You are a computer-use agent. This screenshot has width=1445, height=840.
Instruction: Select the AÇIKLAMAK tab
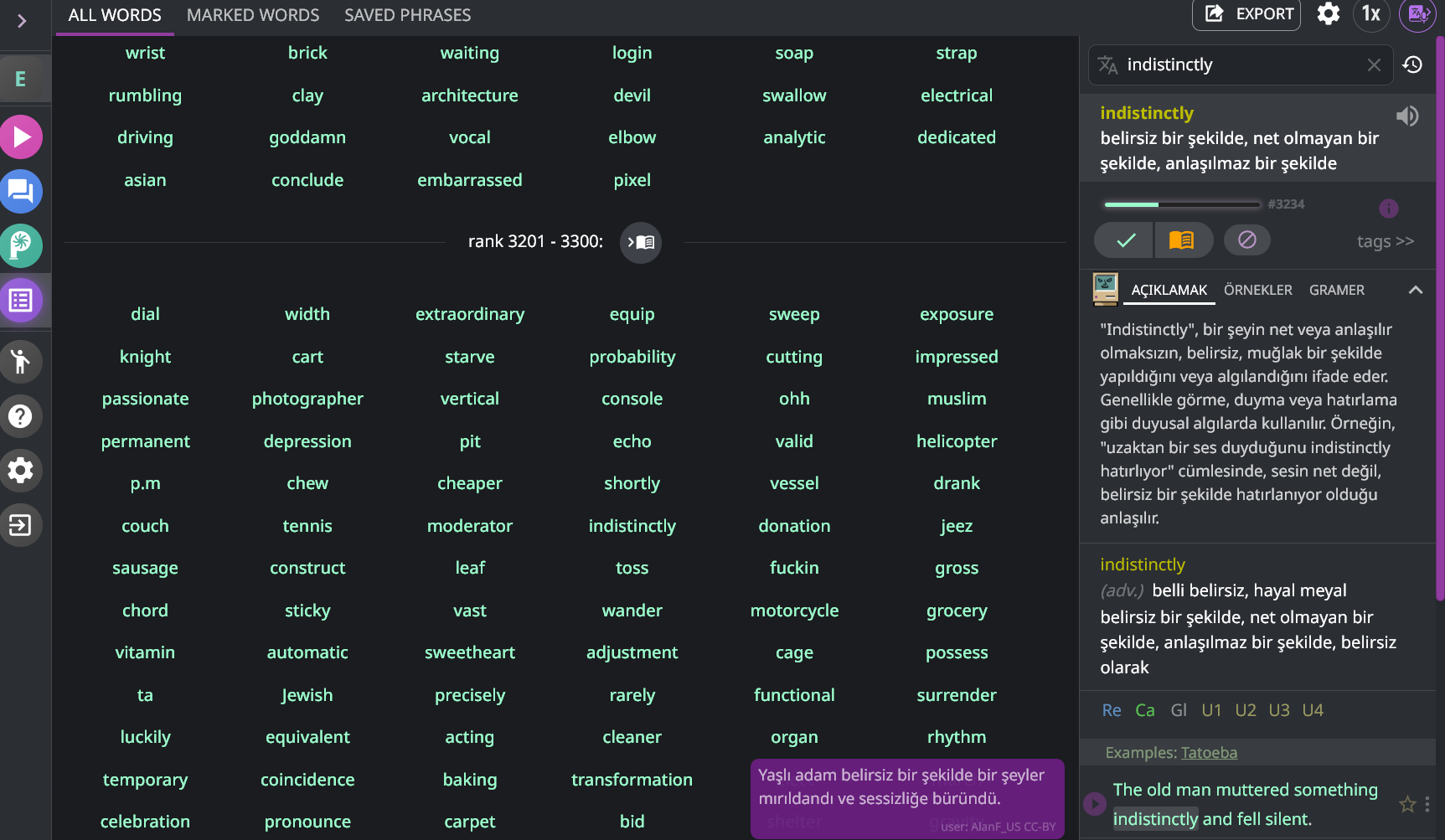pyautogui.click(x=1169, y=290)
